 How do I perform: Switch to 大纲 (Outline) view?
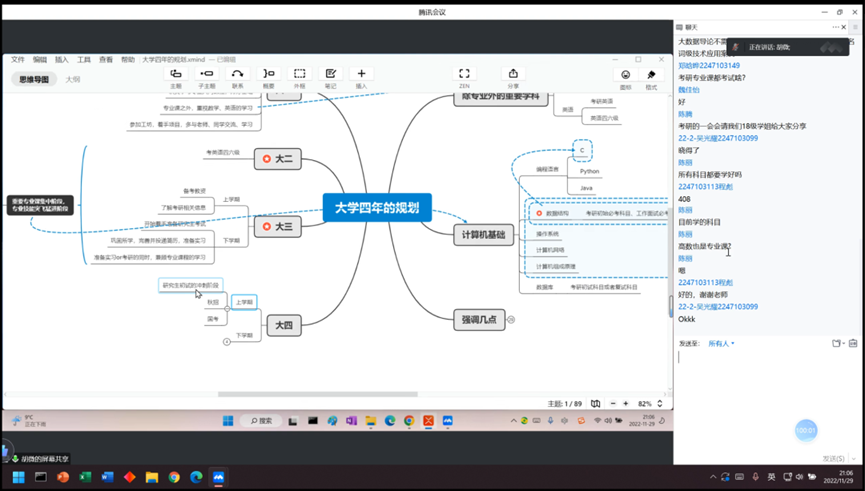73,80
